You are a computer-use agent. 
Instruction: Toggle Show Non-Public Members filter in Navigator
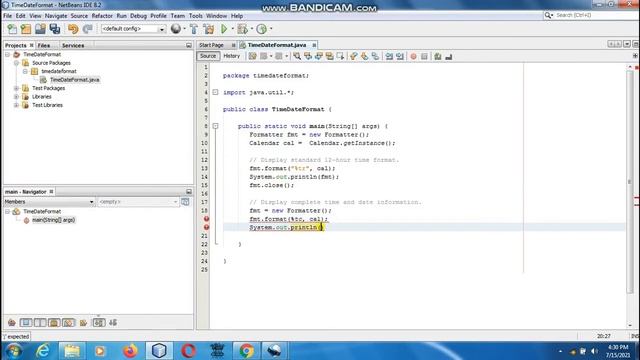tap(54, 323)
